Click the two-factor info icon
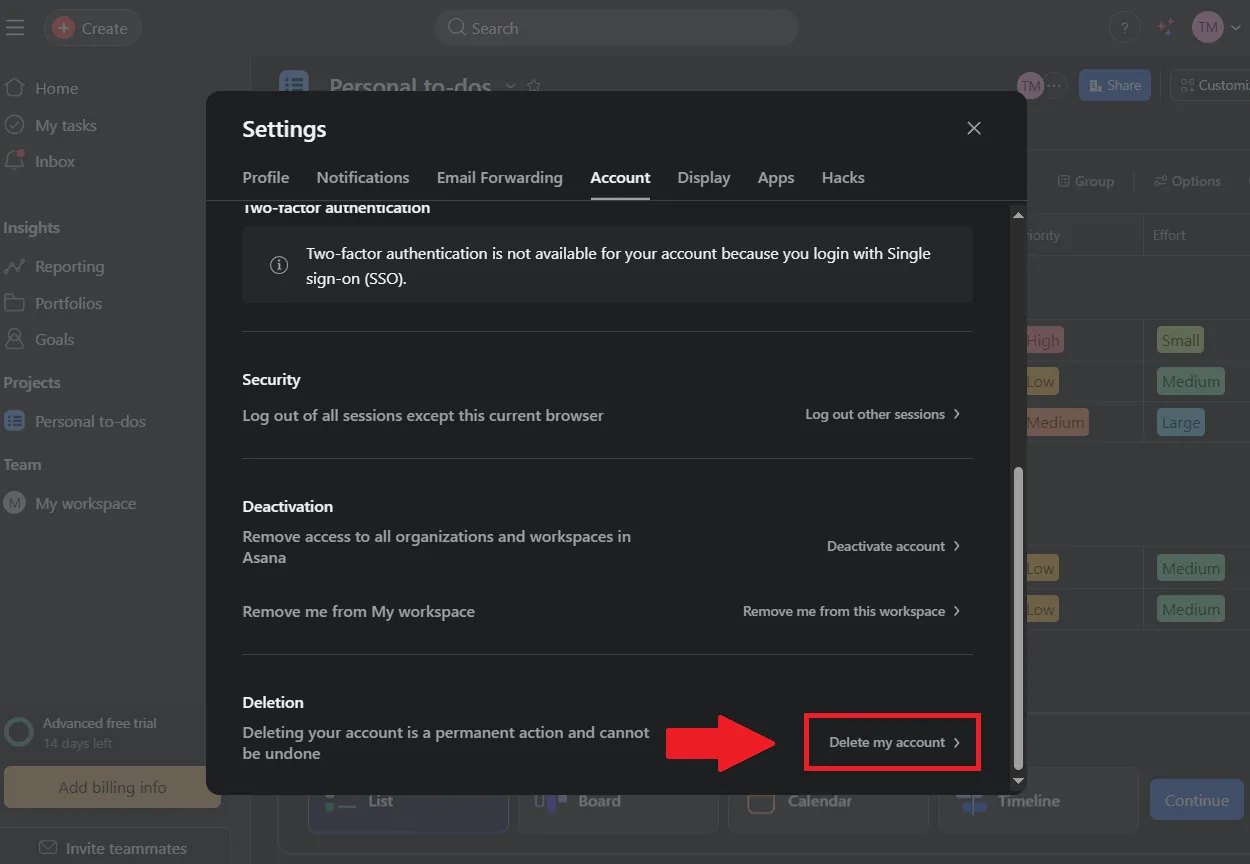Screen dimensions: 1250x864 [x=280, y=265]
